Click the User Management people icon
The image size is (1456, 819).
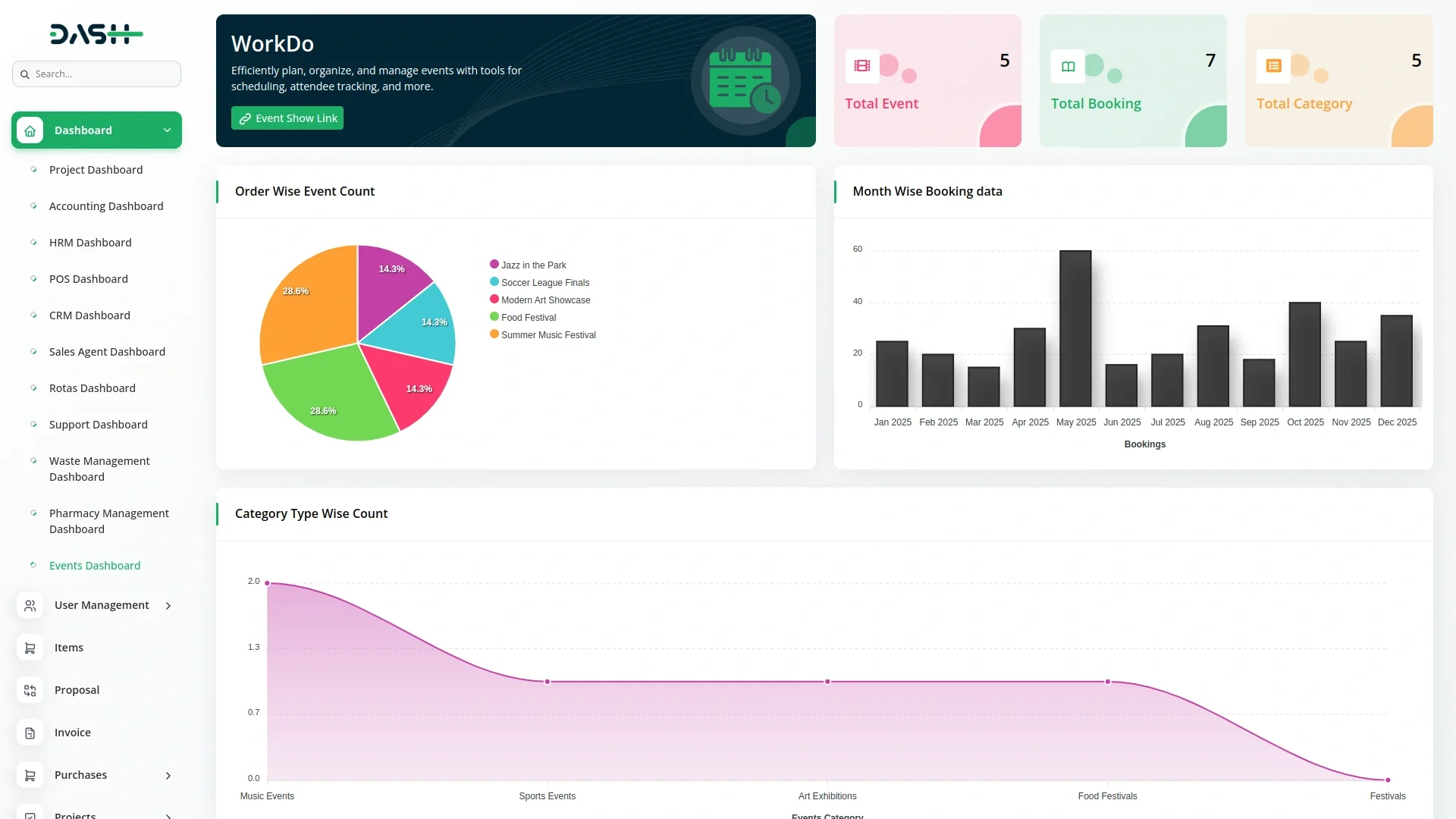coord(30,605)
